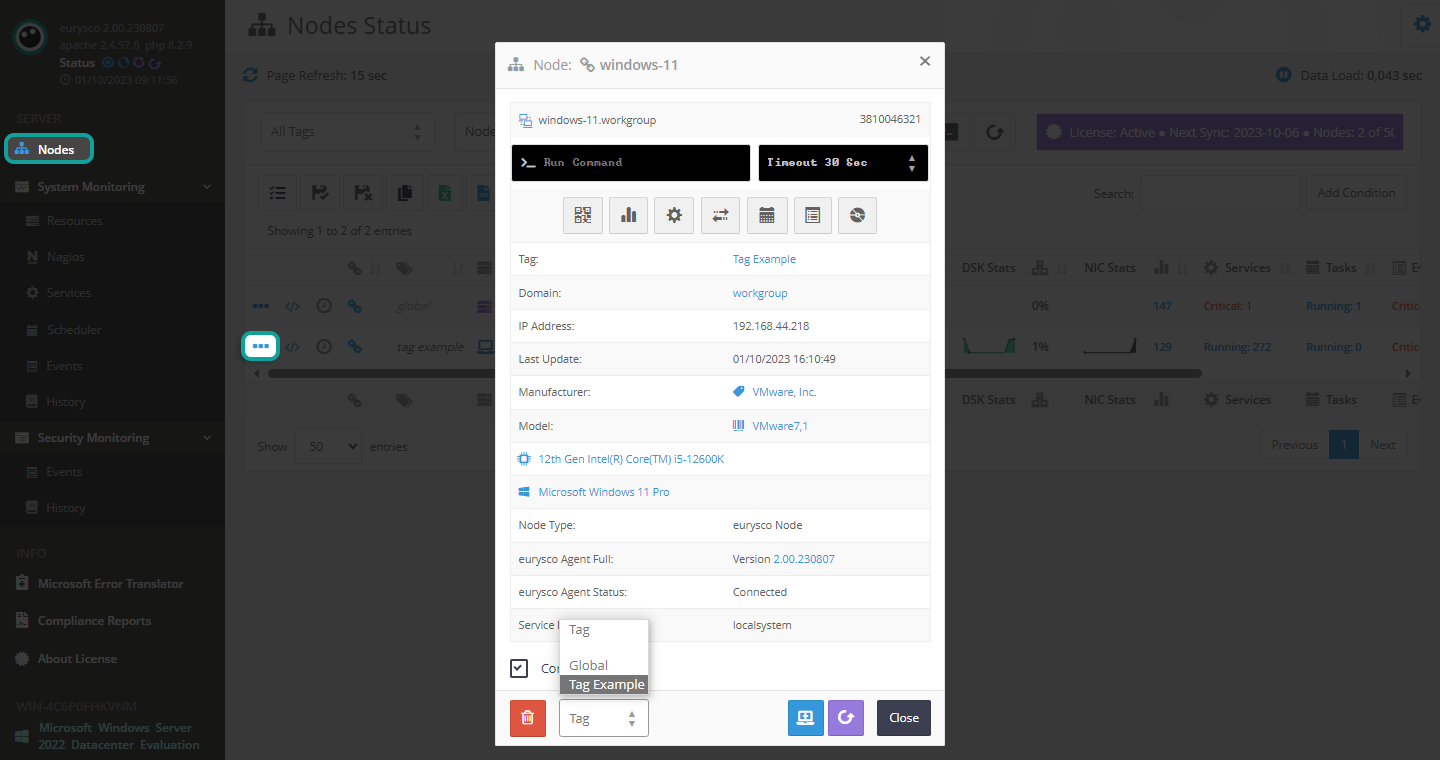Screen dimensions: 1440x760
Task: Open the show 50 entries dropdown
Action: coord(328,446)
